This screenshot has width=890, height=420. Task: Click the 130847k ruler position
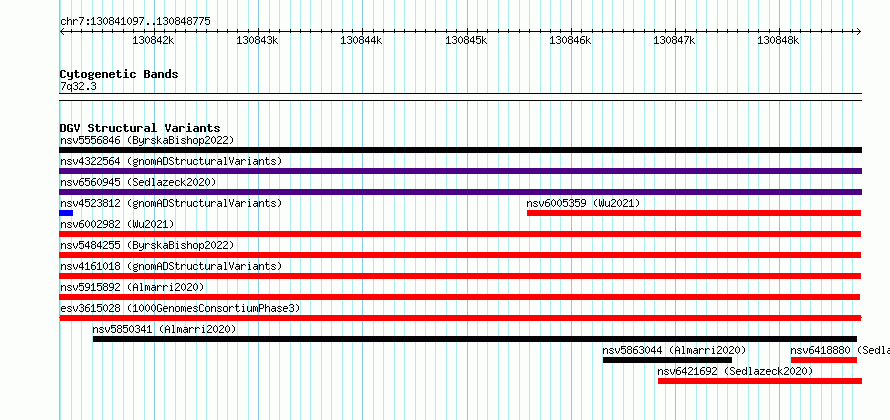point(675,40)
